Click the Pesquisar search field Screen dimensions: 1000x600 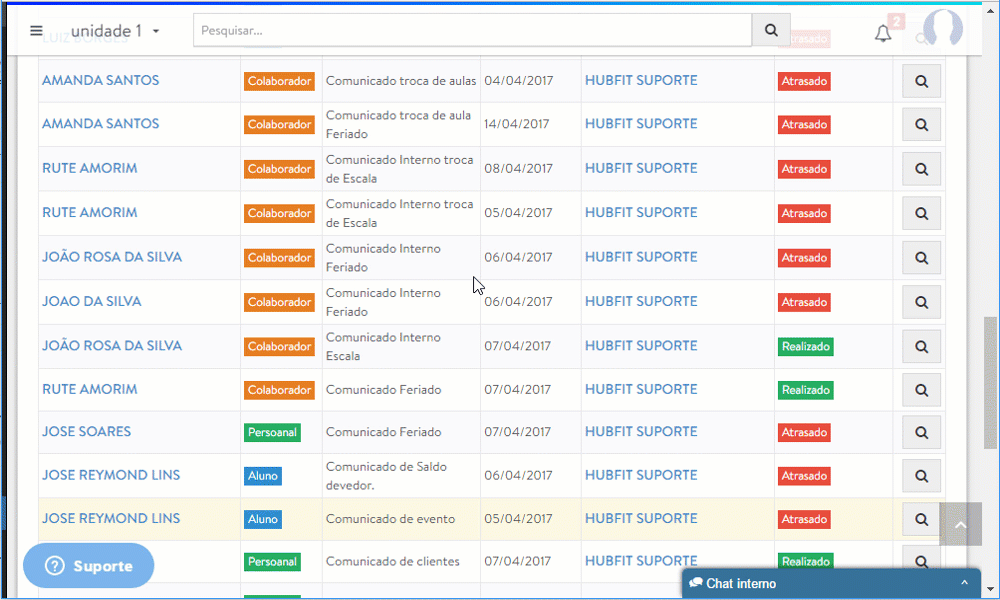point(472,30)
